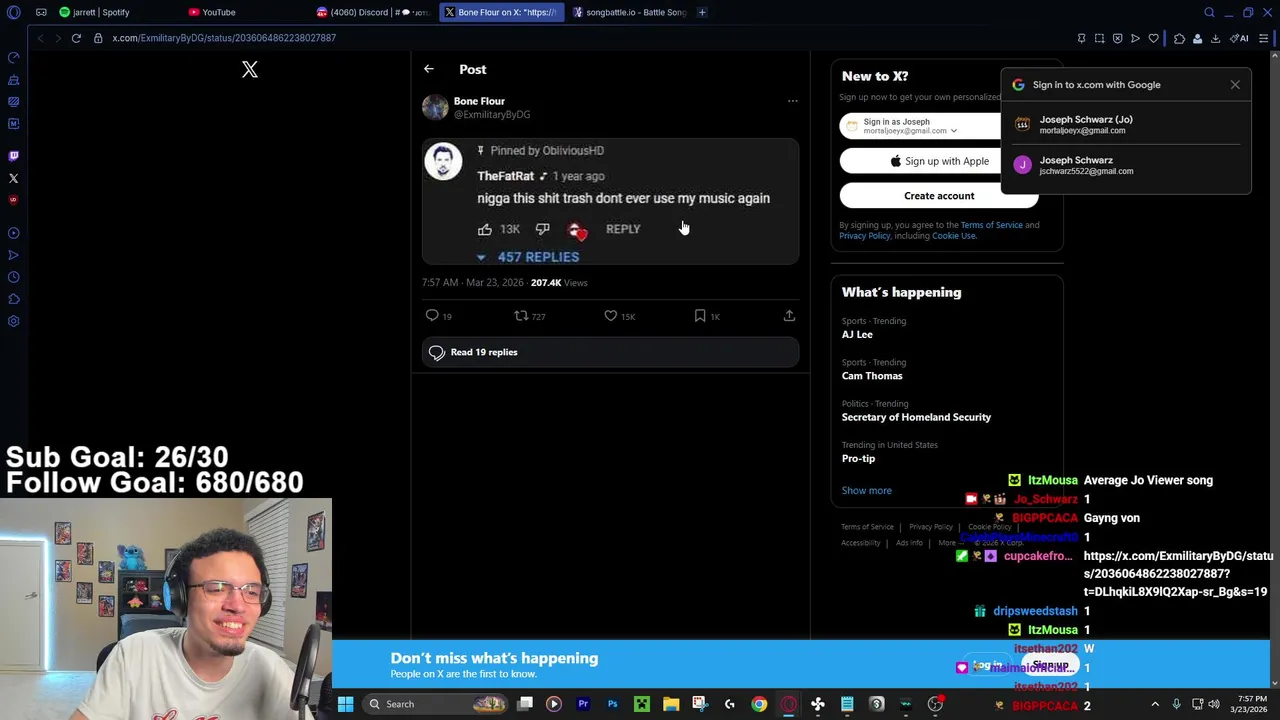Open Opera sidebar settings gear
The height and width of the screenshot is (720, 1280).
[x=13, y=321]
